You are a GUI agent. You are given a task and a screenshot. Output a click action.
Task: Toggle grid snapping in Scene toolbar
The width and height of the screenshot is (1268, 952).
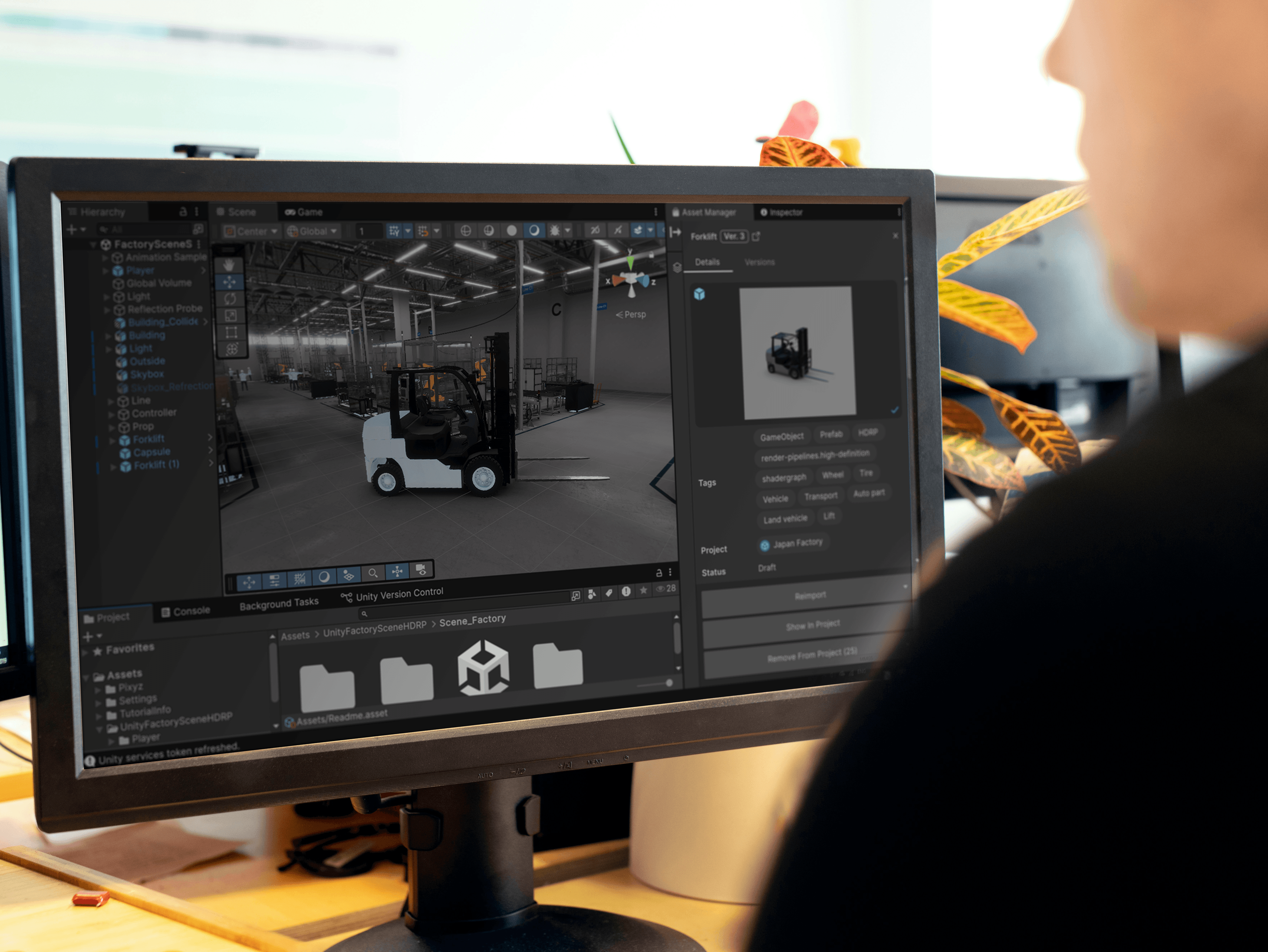coord(394,231)
